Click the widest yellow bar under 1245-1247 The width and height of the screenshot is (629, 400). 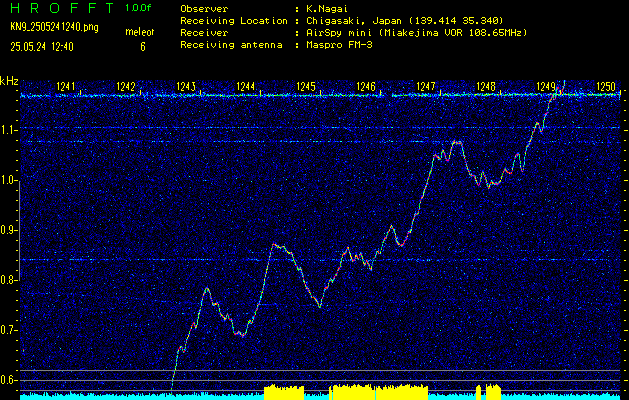click(380, 392)
